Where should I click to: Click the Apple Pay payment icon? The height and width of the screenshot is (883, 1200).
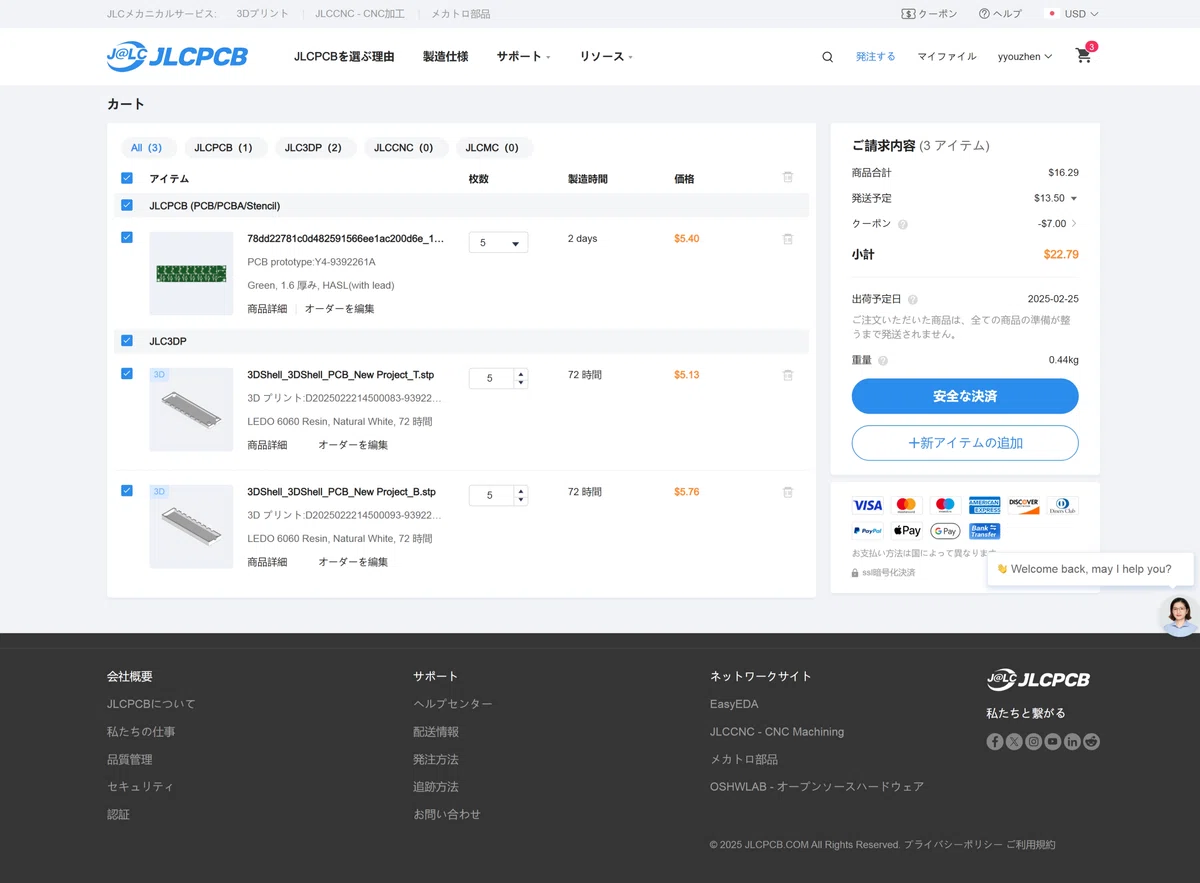tap(907, 531)
